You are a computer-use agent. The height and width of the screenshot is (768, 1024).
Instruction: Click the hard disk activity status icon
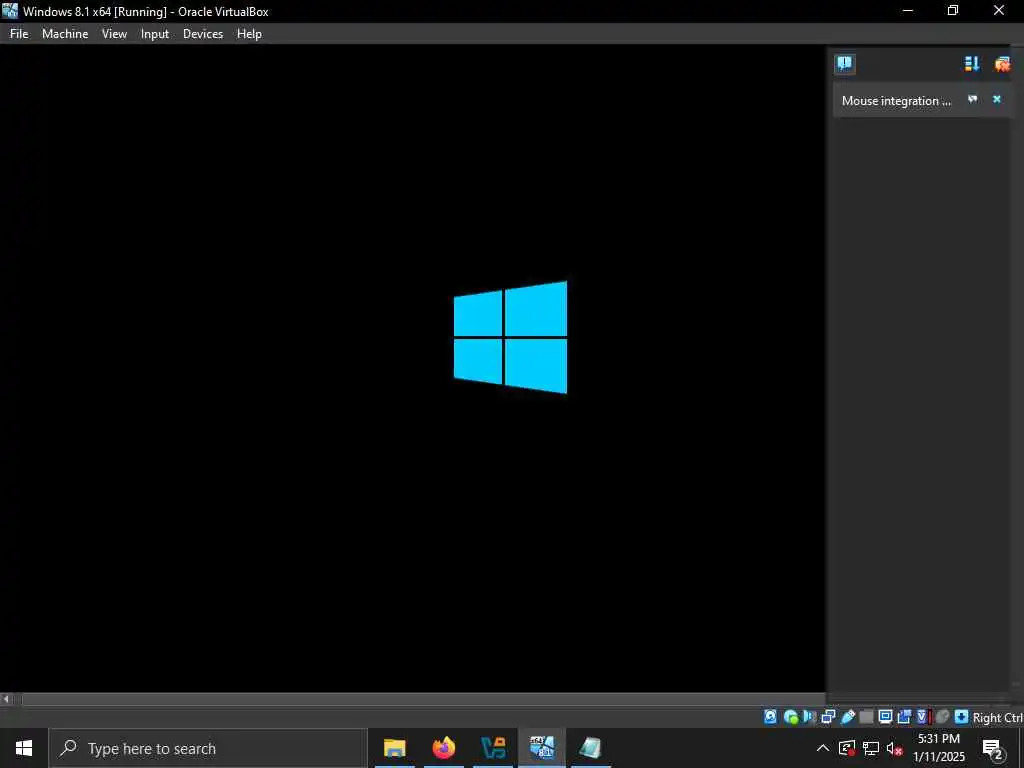[771, 717]
